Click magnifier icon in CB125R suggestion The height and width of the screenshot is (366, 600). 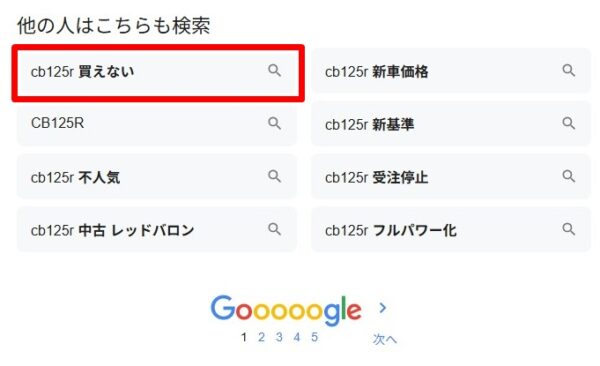click(274, 124)
